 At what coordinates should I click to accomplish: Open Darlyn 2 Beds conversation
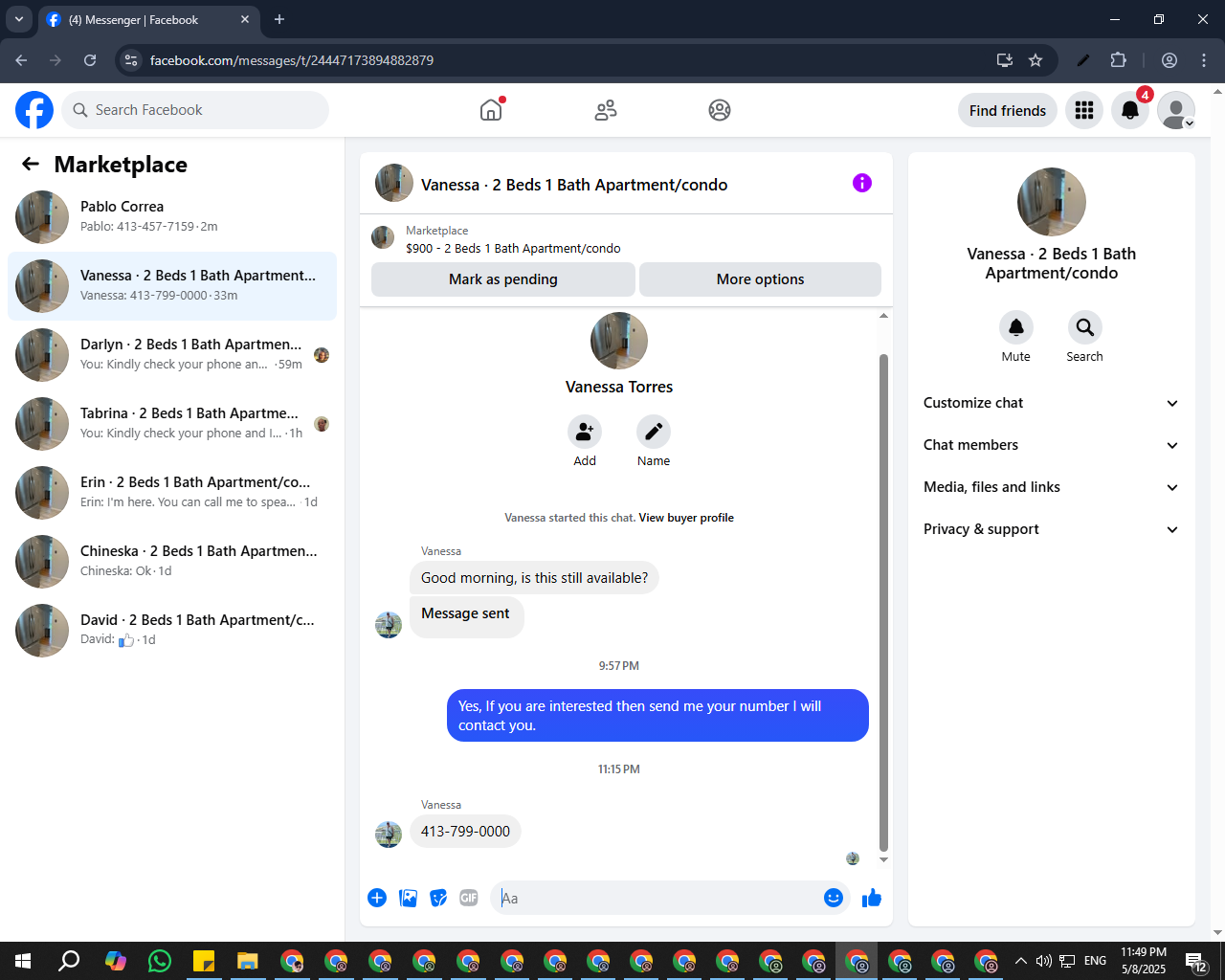[172, 355]
